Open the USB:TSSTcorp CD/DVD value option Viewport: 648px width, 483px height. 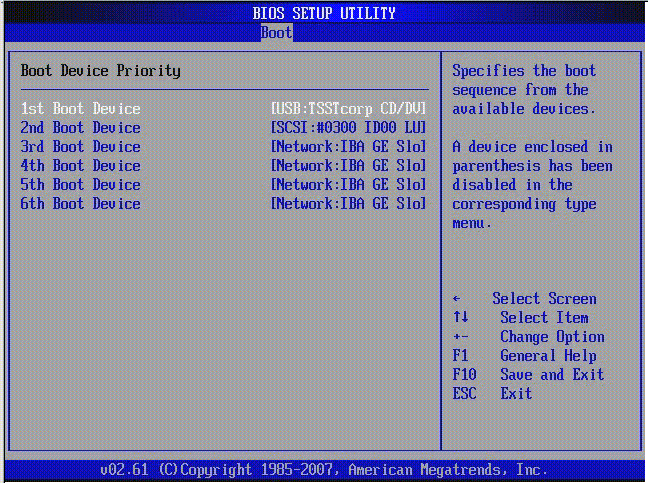pyautogui.click(x=349, y=109)
